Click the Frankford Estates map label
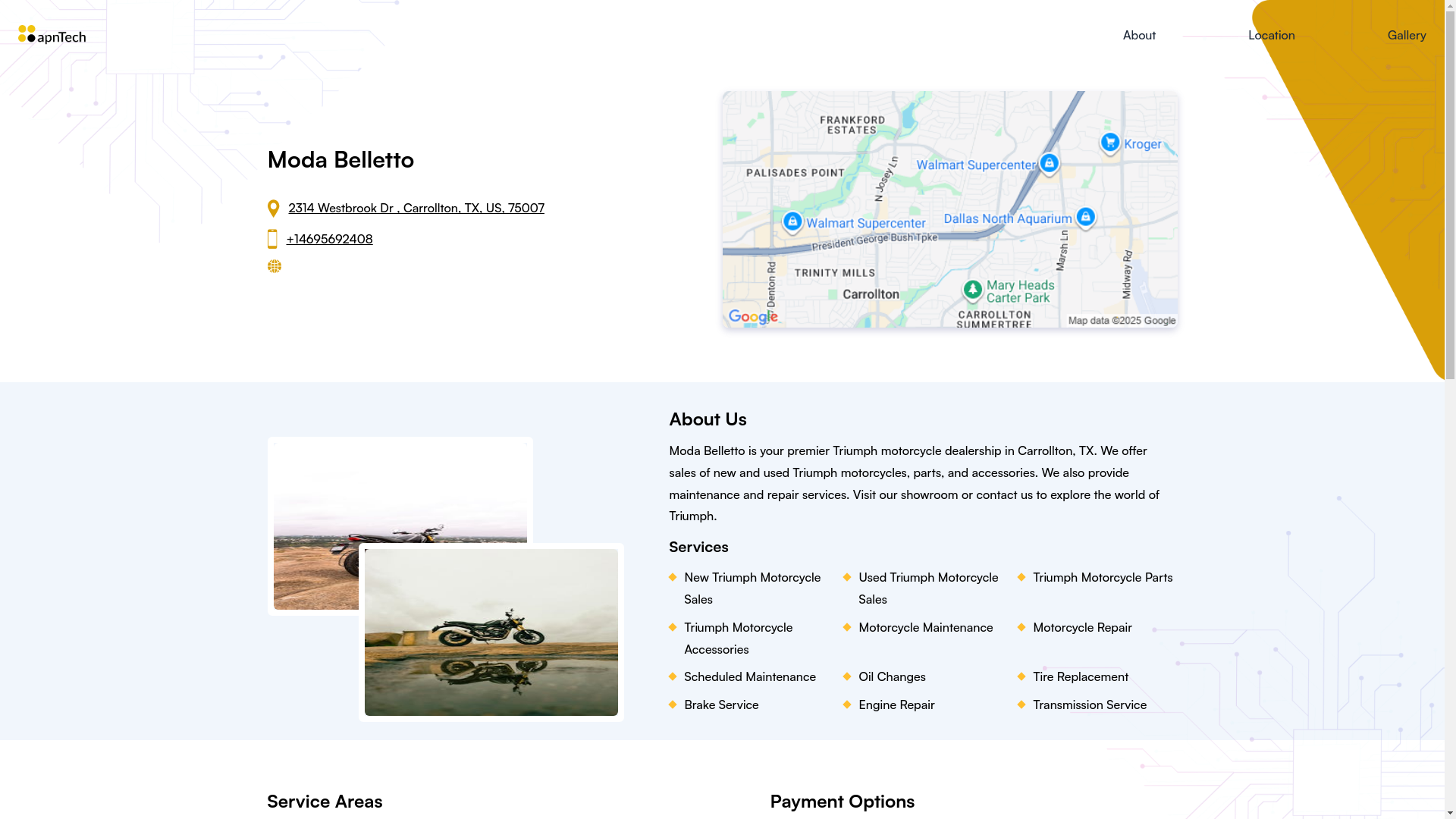This screenshot has height=819, width=1456. pyautogui.click(x=852, y=125)
